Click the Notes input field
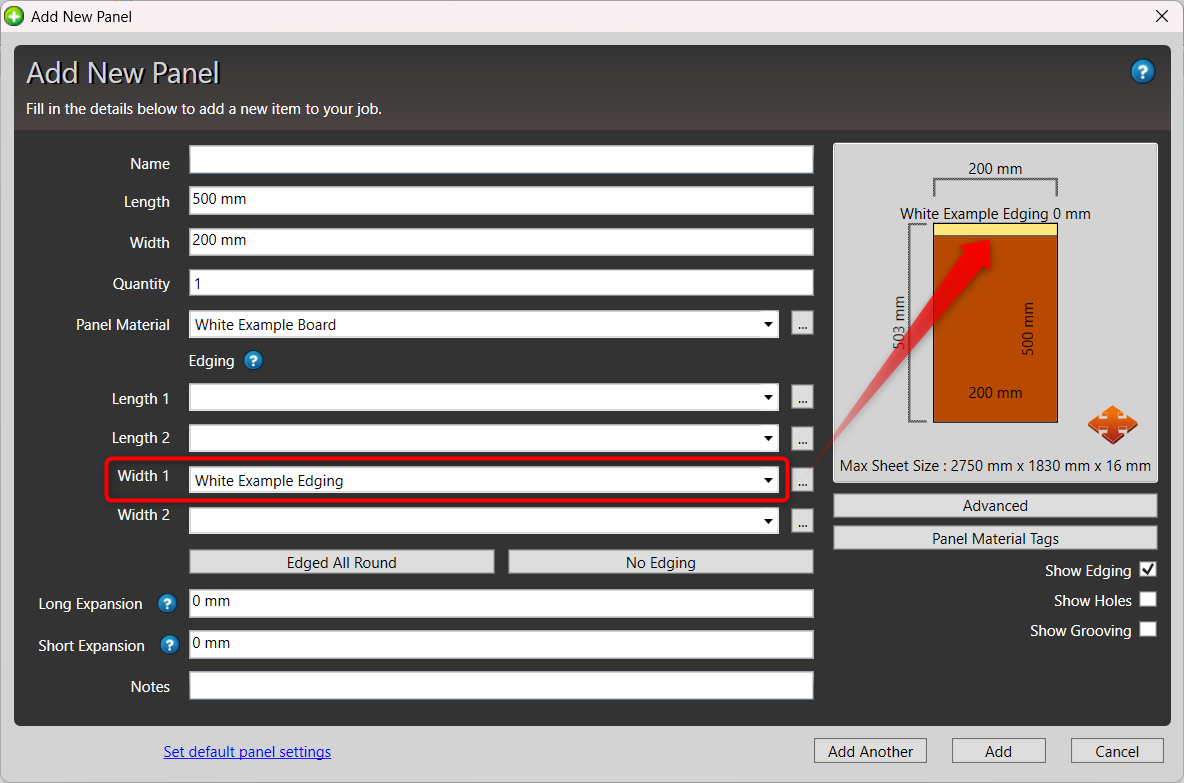1184x783 pixels. (x=501, y=686)
